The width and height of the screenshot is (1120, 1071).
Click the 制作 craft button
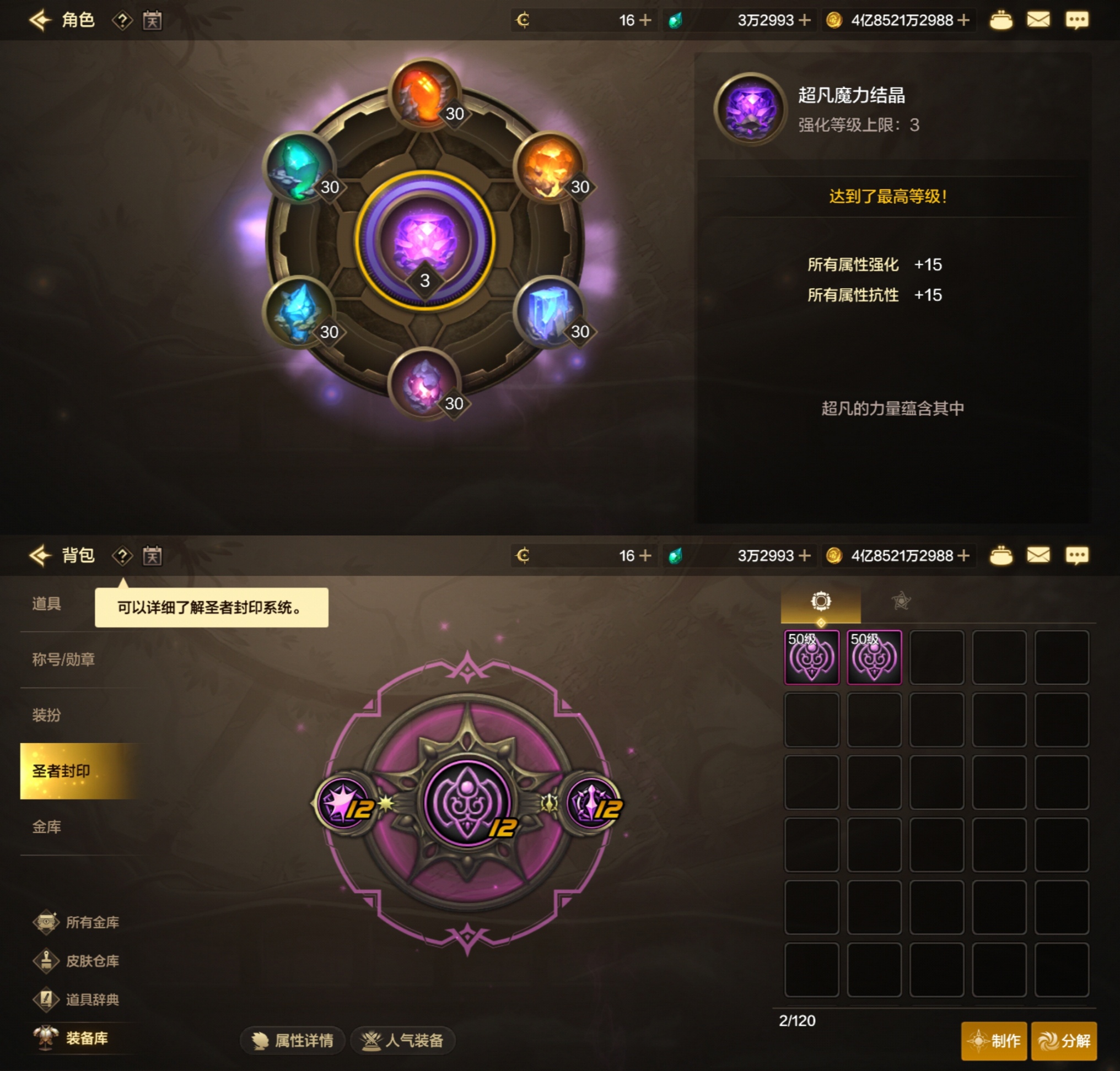[x=994, y=1040]
